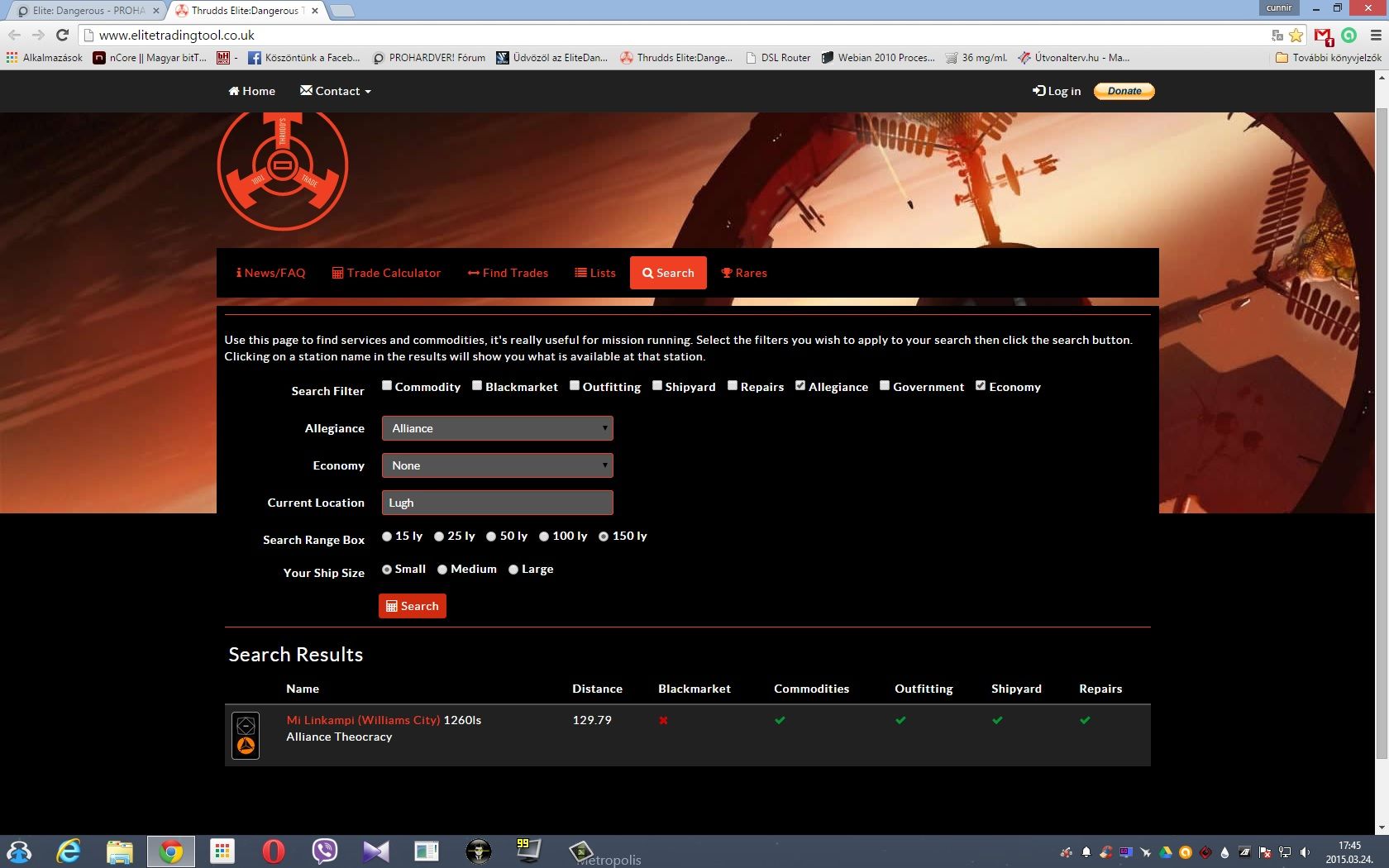Open the Economy dropdown
This screenshot has height=868, width=1389.
tap(497, 465)
